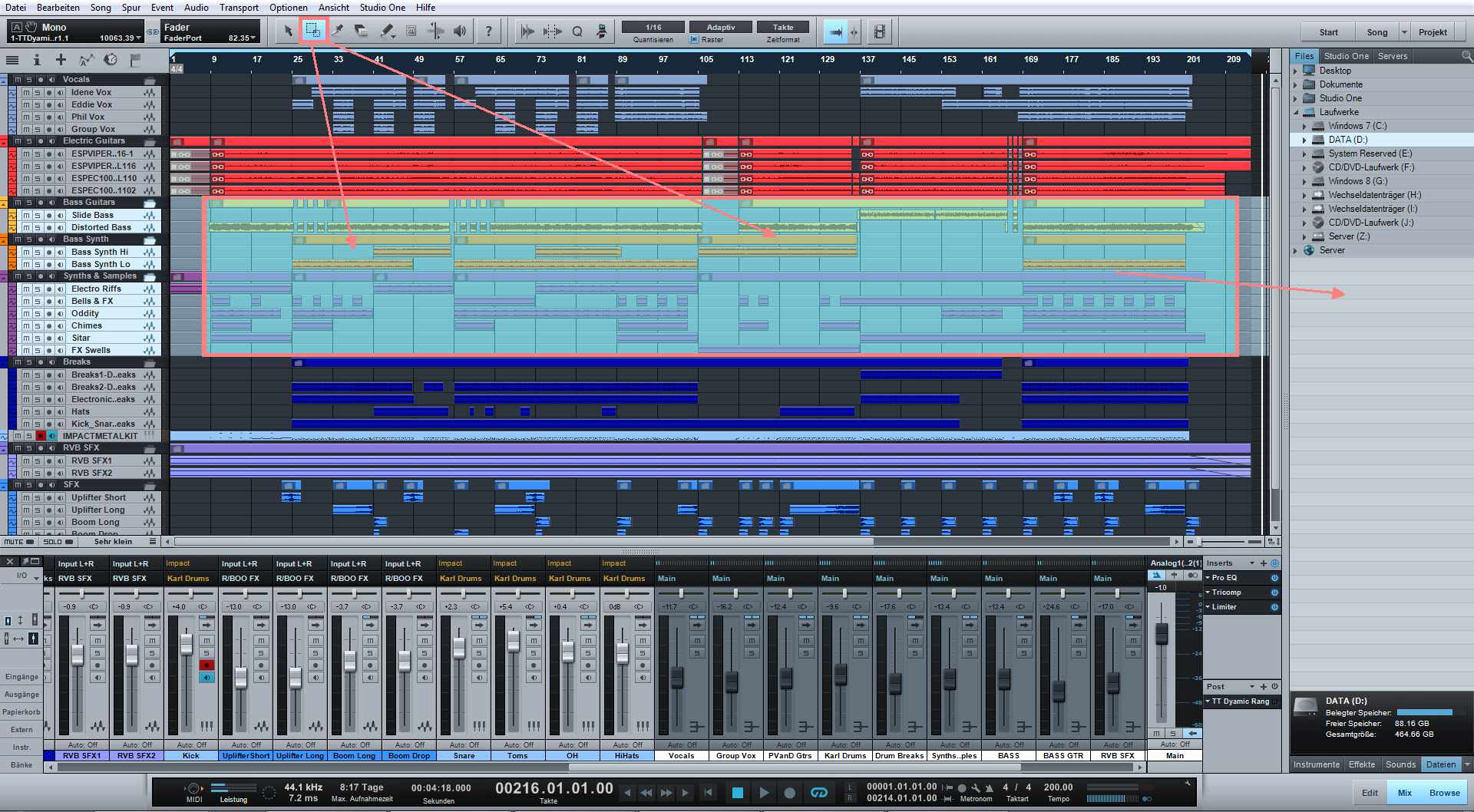Screen dimensions: 1474x812
Task: Open the Edit view button
Action: (x=1370, y=793)
